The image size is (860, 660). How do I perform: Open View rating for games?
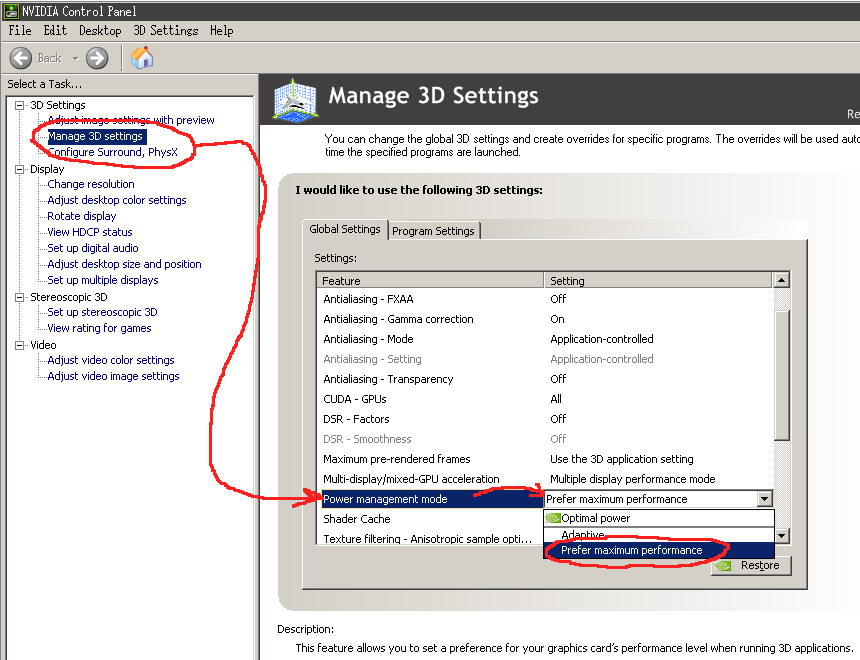pyautogui.click(x=99, y=328)
